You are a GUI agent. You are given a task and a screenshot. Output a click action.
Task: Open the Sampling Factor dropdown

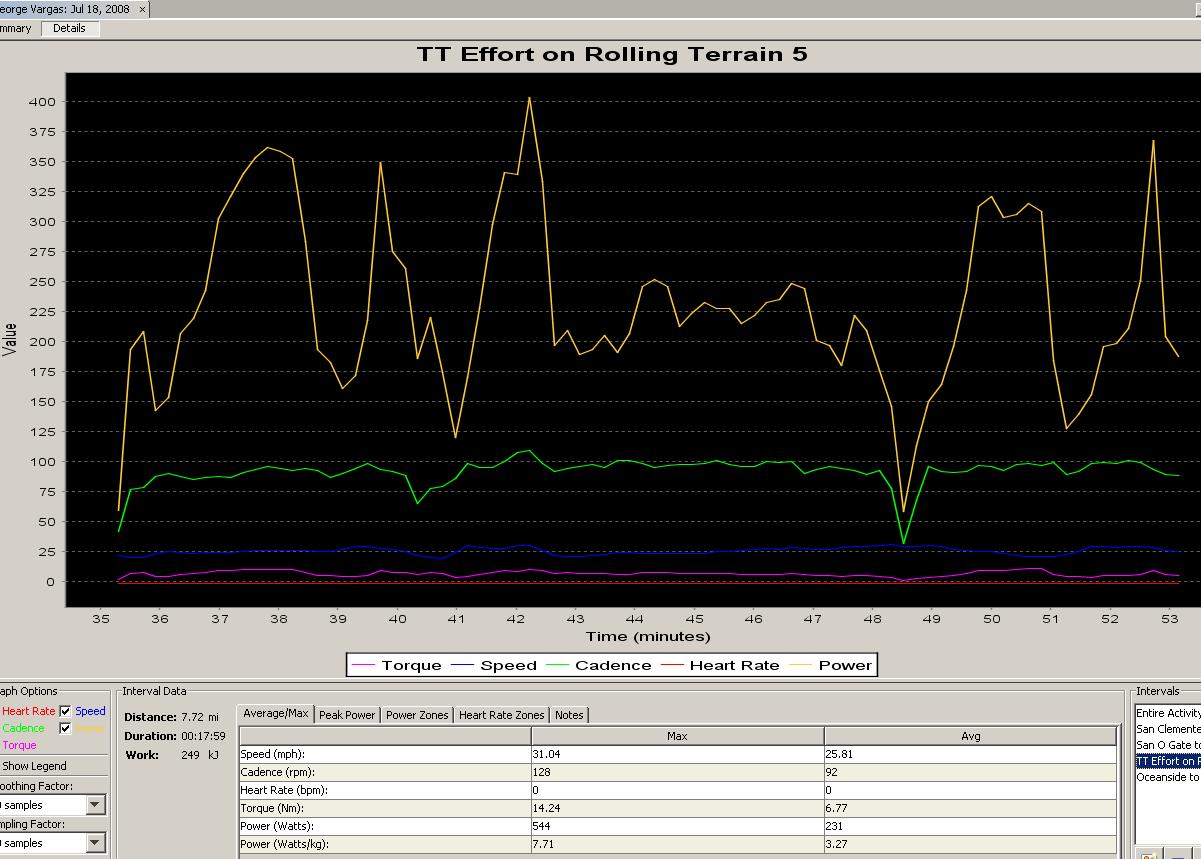(95, 843)
